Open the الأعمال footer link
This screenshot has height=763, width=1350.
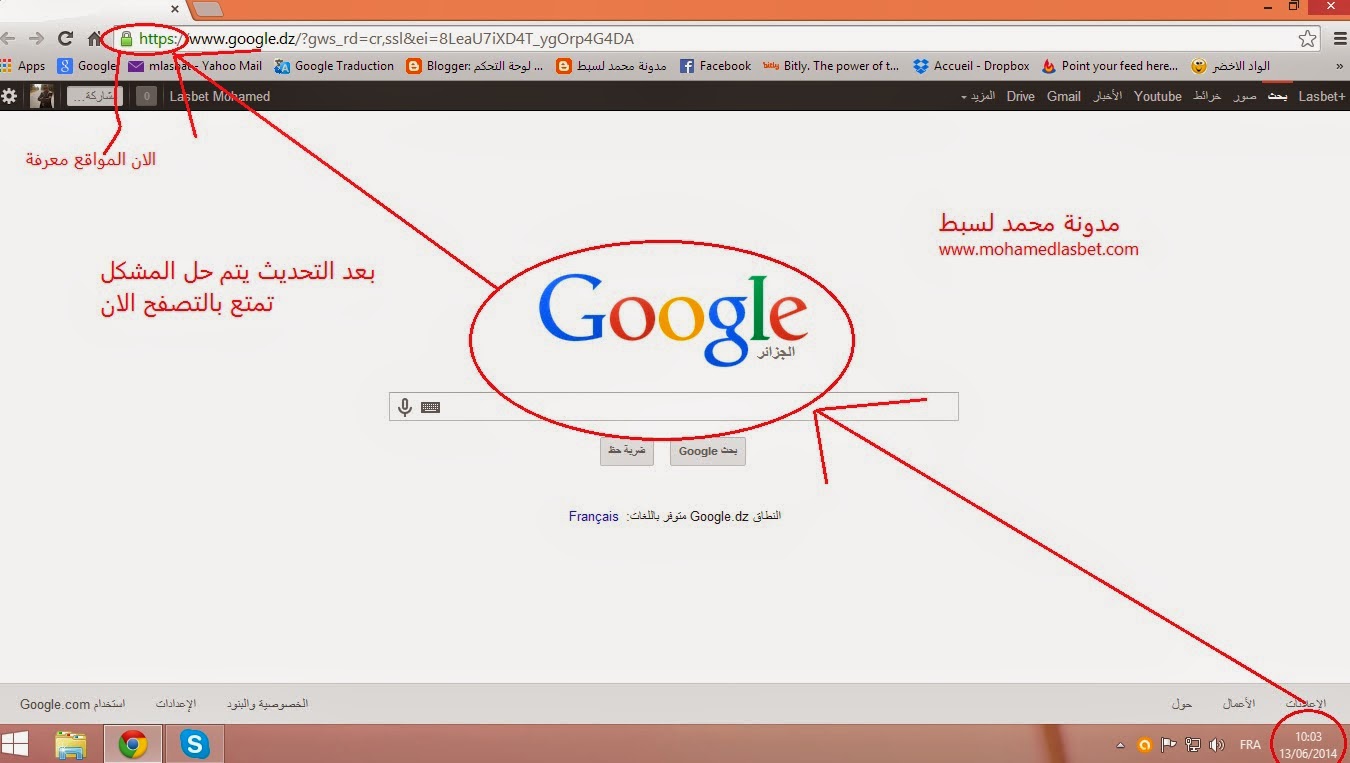pyautogui.click(x=1239, y=704)
